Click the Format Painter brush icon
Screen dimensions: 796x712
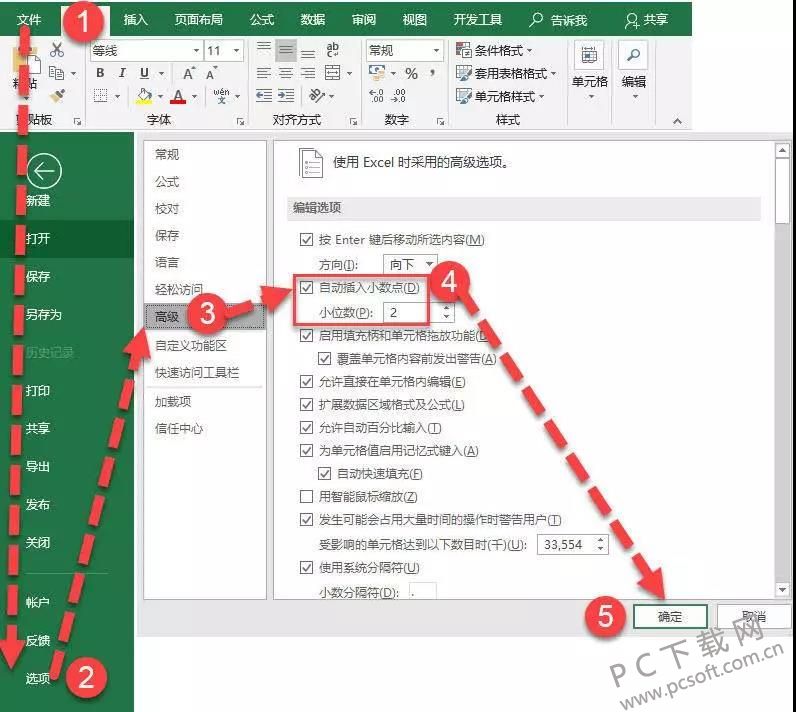(x=57, y=96)
